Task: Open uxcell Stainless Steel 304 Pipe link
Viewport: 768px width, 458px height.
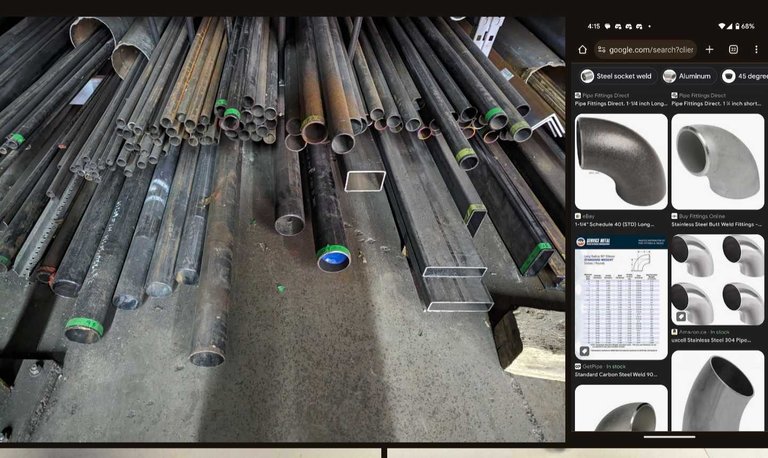Action: (716, 340)
